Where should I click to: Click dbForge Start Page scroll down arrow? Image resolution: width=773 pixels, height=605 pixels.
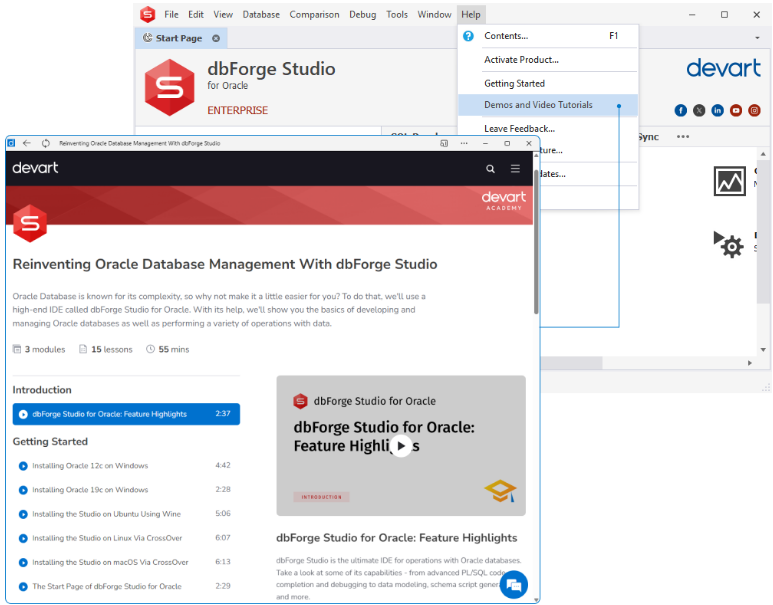coord(763,350)
